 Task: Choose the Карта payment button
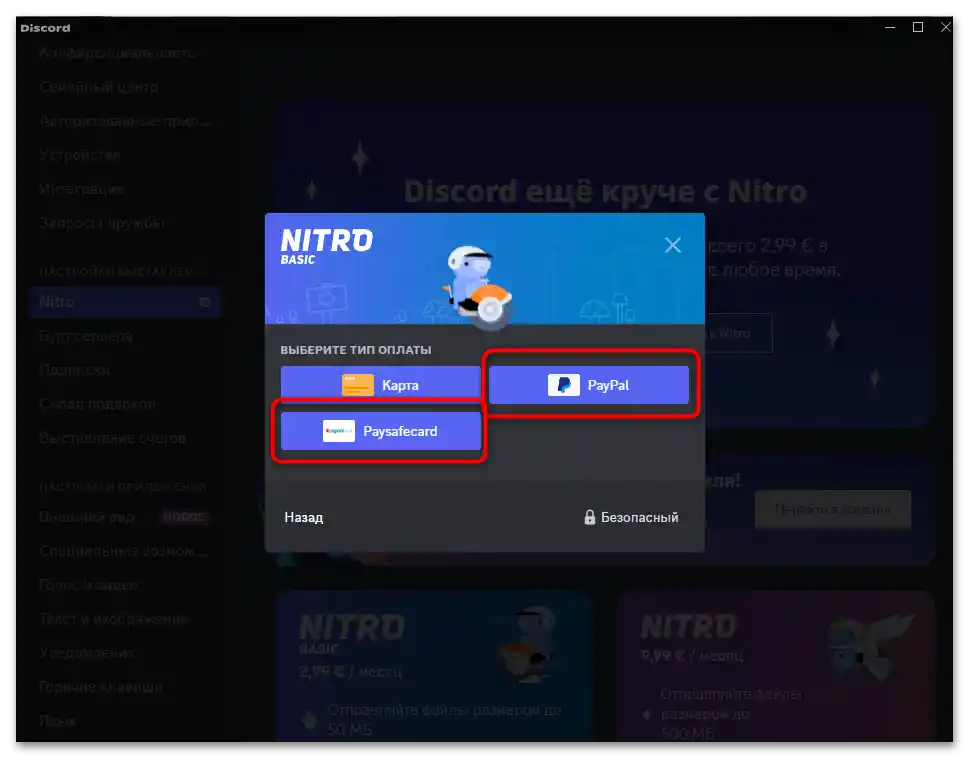pyautogui.click(x=381, y=385)
